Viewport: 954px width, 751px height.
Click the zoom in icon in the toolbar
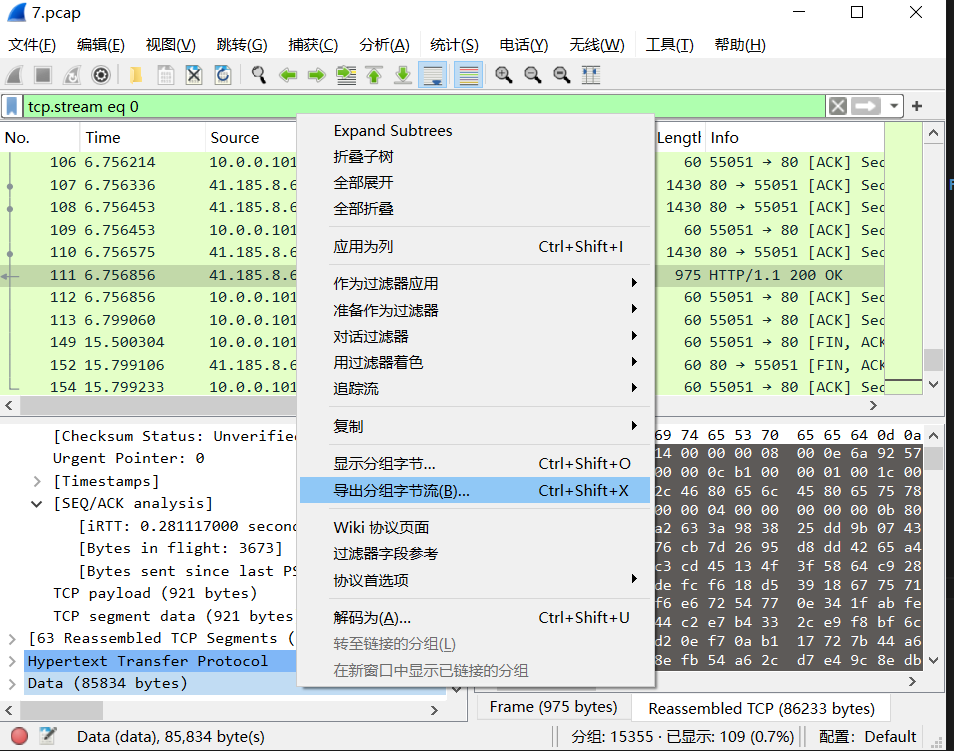(x=504, y=75)
